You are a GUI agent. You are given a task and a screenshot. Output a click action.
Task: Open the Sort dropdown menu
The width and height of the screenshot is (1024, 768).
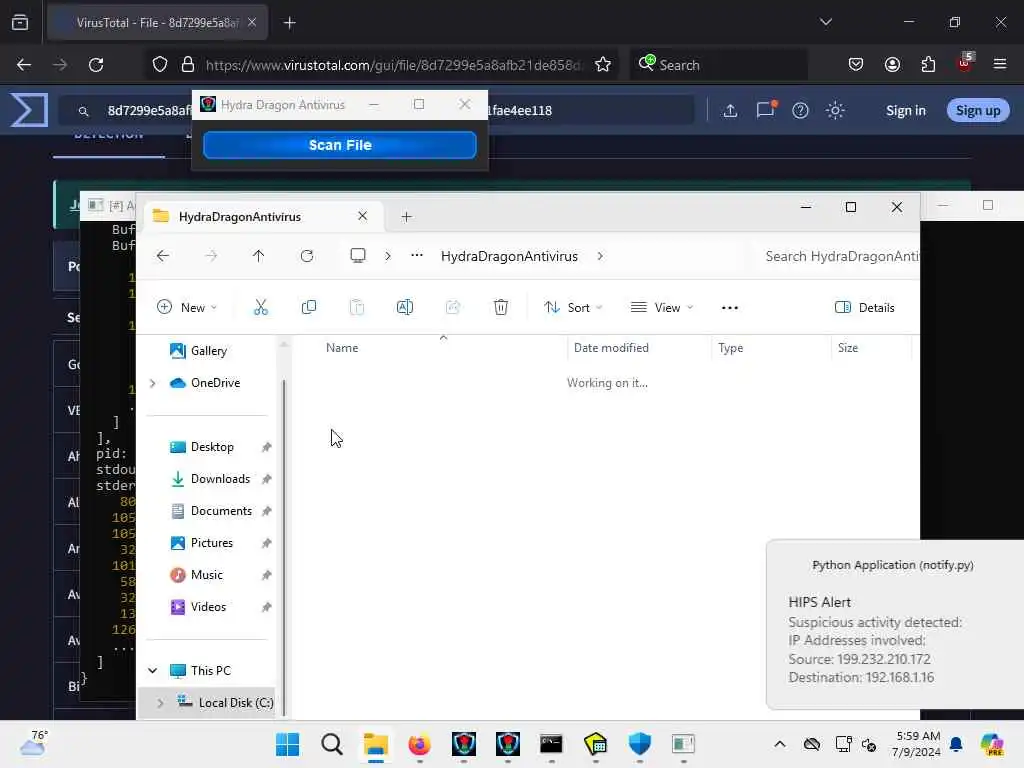[573, 307]
